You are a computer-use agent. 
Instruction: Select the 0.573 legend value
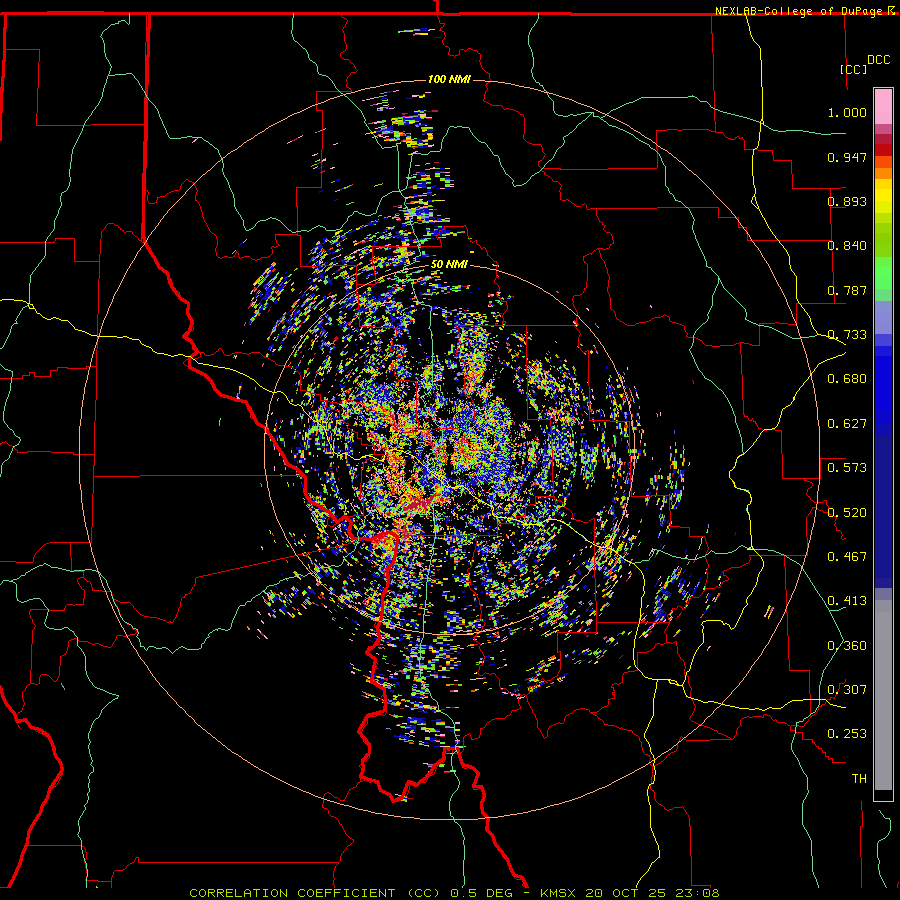[x=847, y=468]
